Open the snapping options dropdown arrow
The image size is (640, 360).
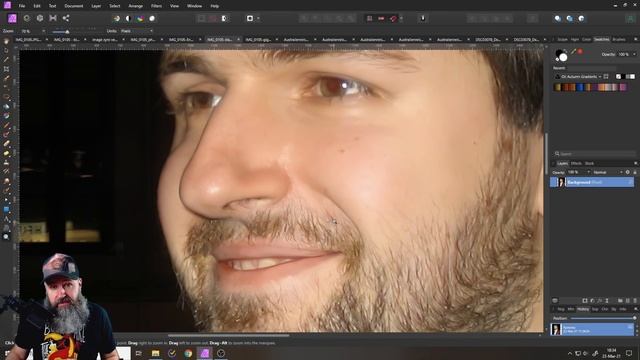401,18
